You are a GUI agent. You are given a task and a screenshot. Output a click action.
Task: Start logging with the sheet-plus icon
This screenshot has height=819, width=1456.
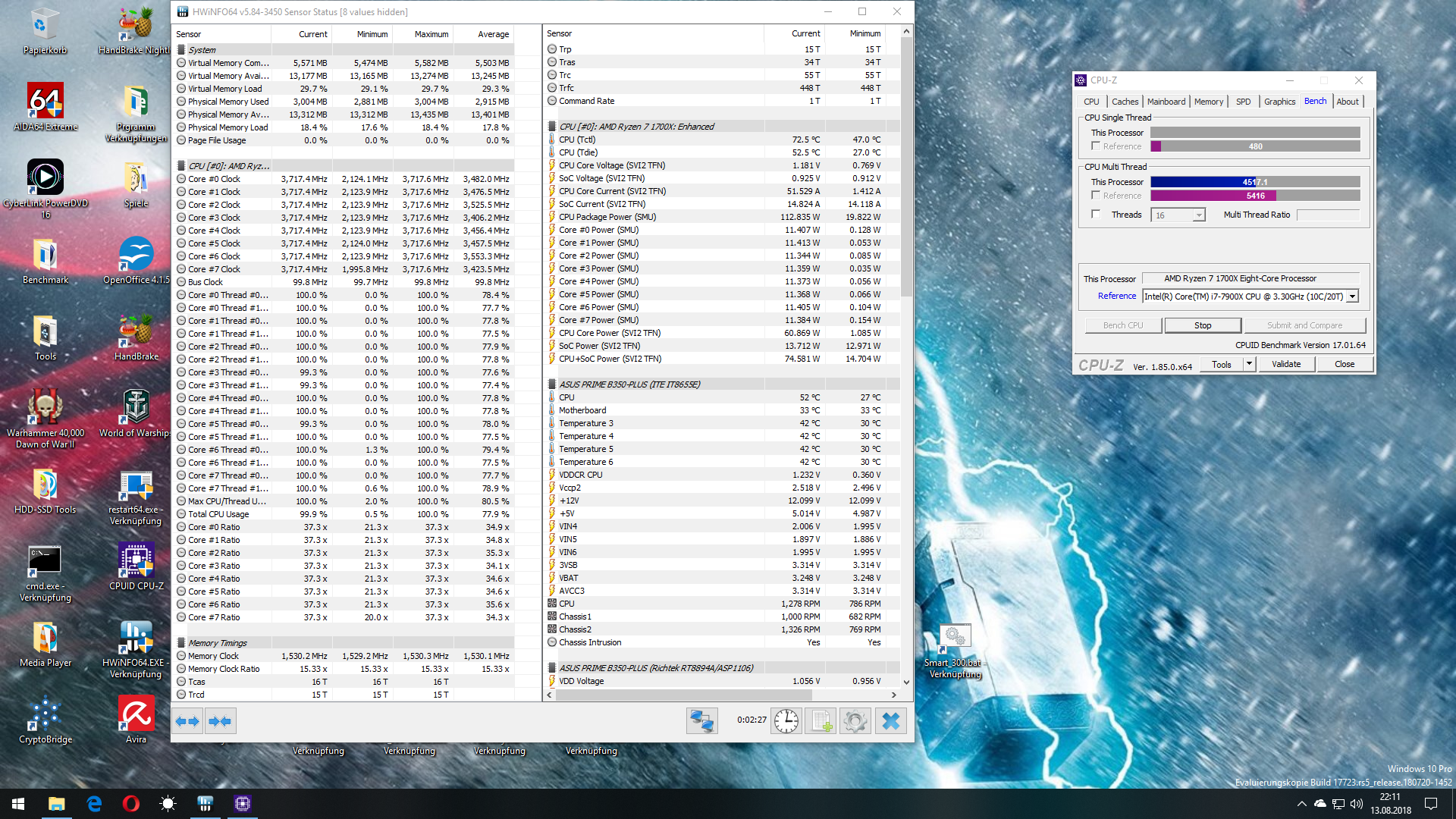[821, 720]
